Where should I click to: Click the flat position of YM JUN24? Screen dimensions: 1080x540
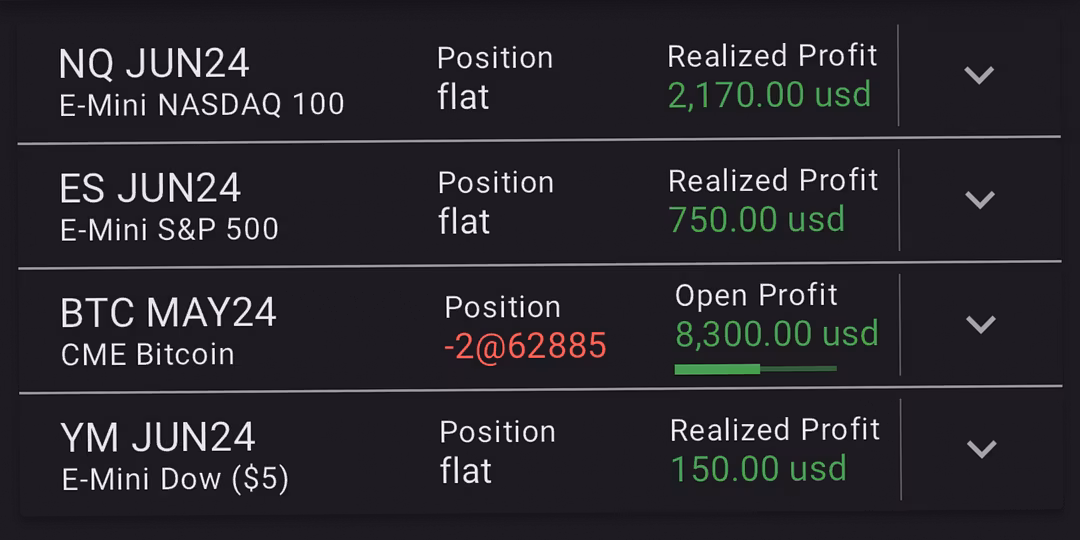coord(466,471)
